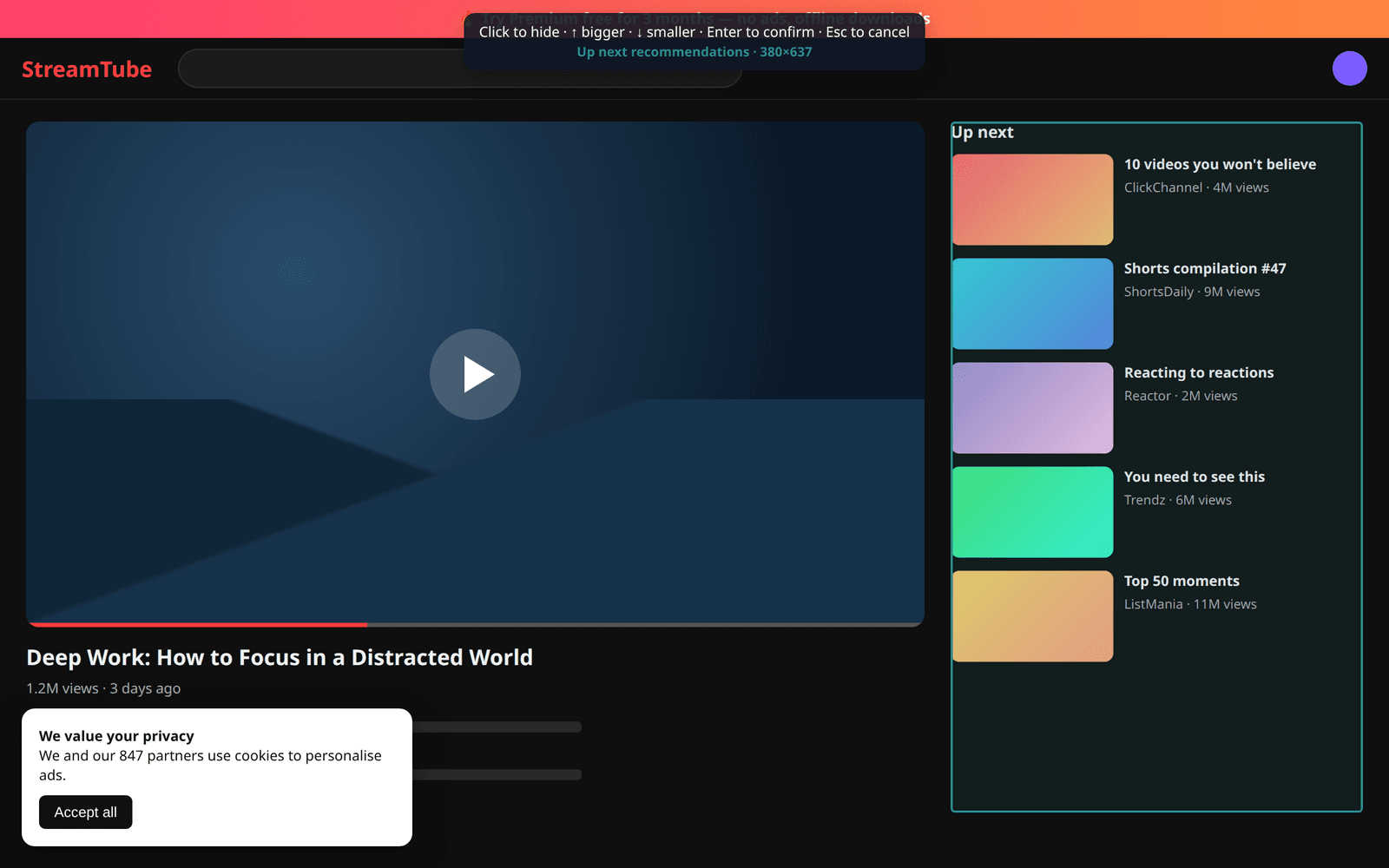Click the 'Click to hide · ↑ bigger' hint text
This screenshot has height=868, width=1389.
tap(694, 32)
